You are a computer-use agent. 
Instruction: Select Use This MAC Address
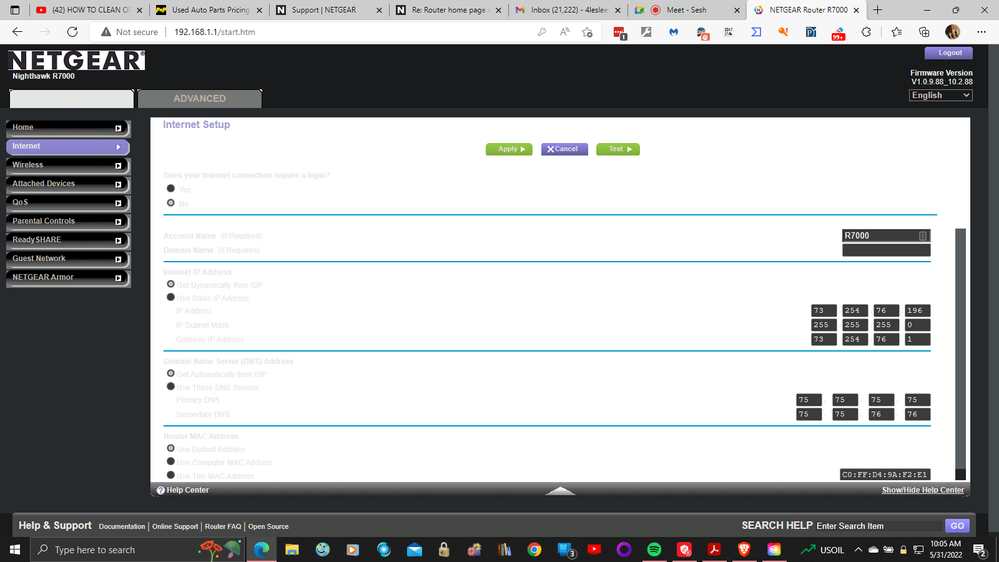click(171, 475)
